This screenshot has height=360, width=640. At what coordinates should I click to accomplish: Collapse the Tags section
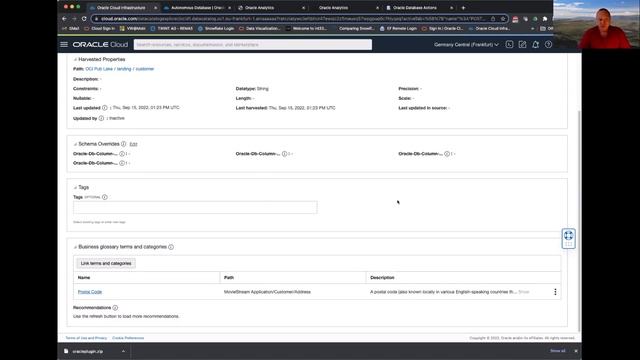(75, 187)
